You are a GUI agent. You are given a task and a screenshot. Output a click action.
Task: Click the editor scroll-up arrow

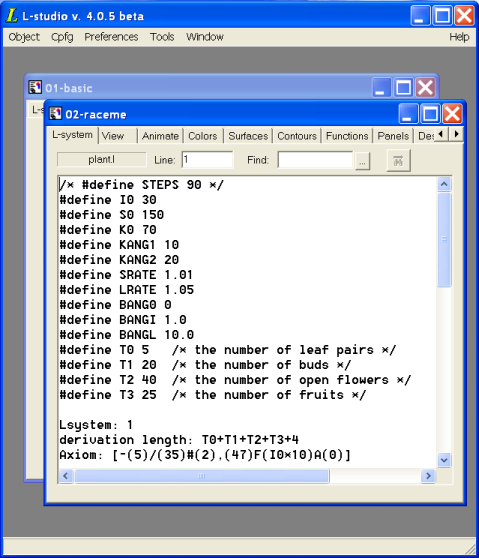(444, 184)
